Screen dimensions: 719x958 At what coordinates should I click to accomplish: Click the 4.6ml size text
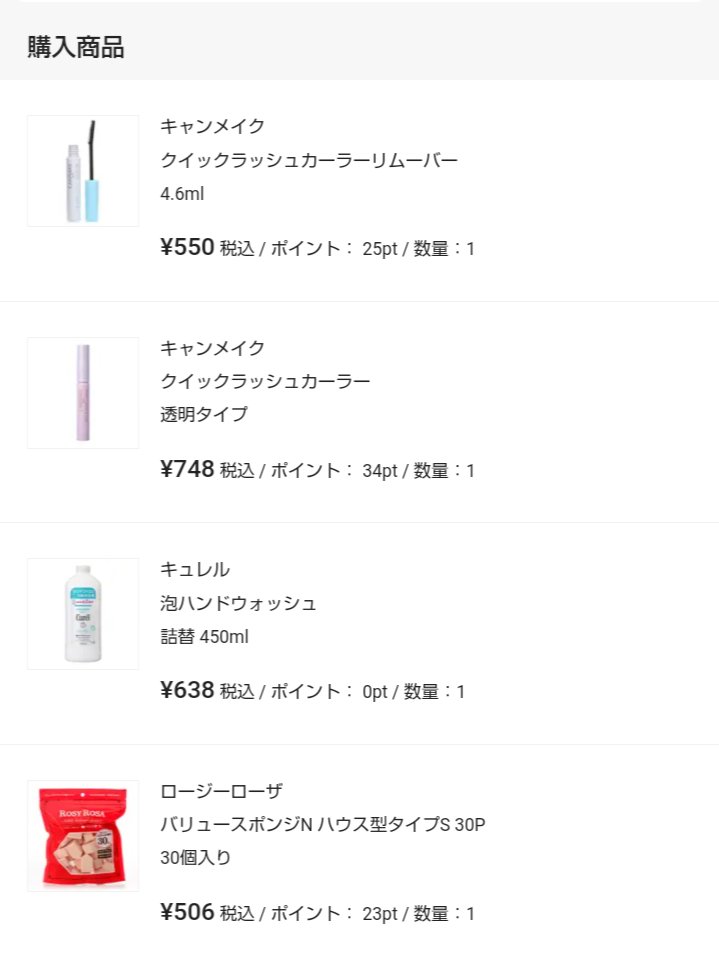click(x=182, y=194)
